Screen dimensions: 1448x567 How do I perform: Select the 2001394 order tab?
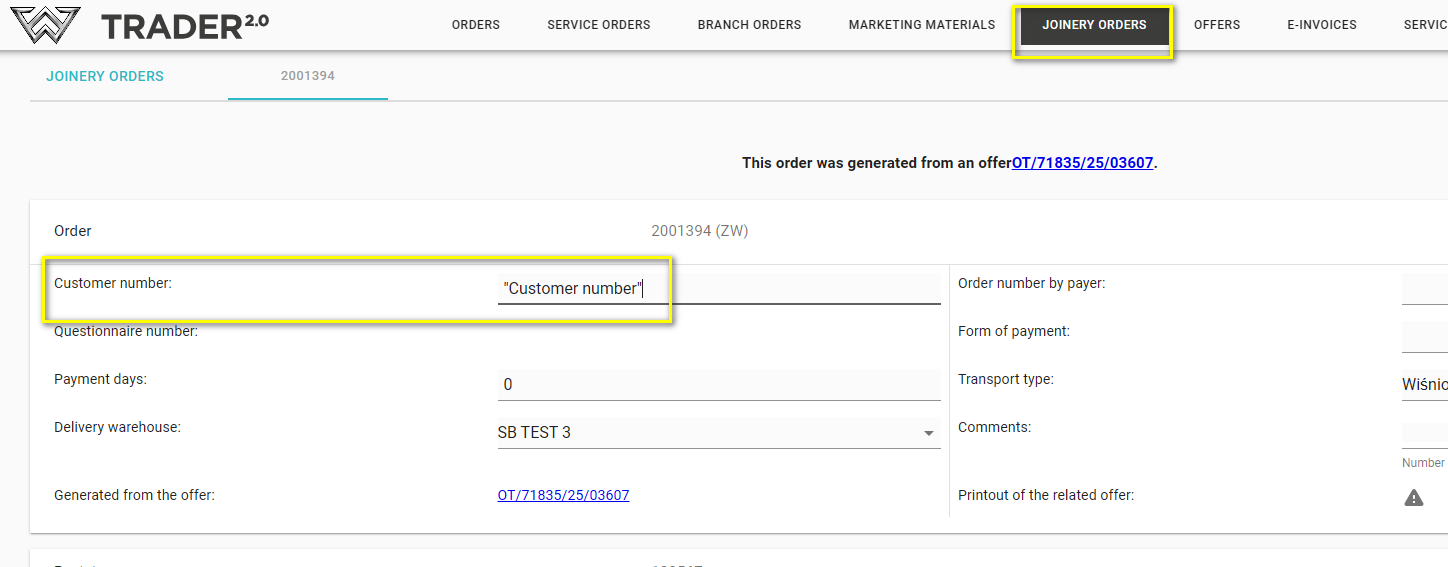[x=307, y=76]
